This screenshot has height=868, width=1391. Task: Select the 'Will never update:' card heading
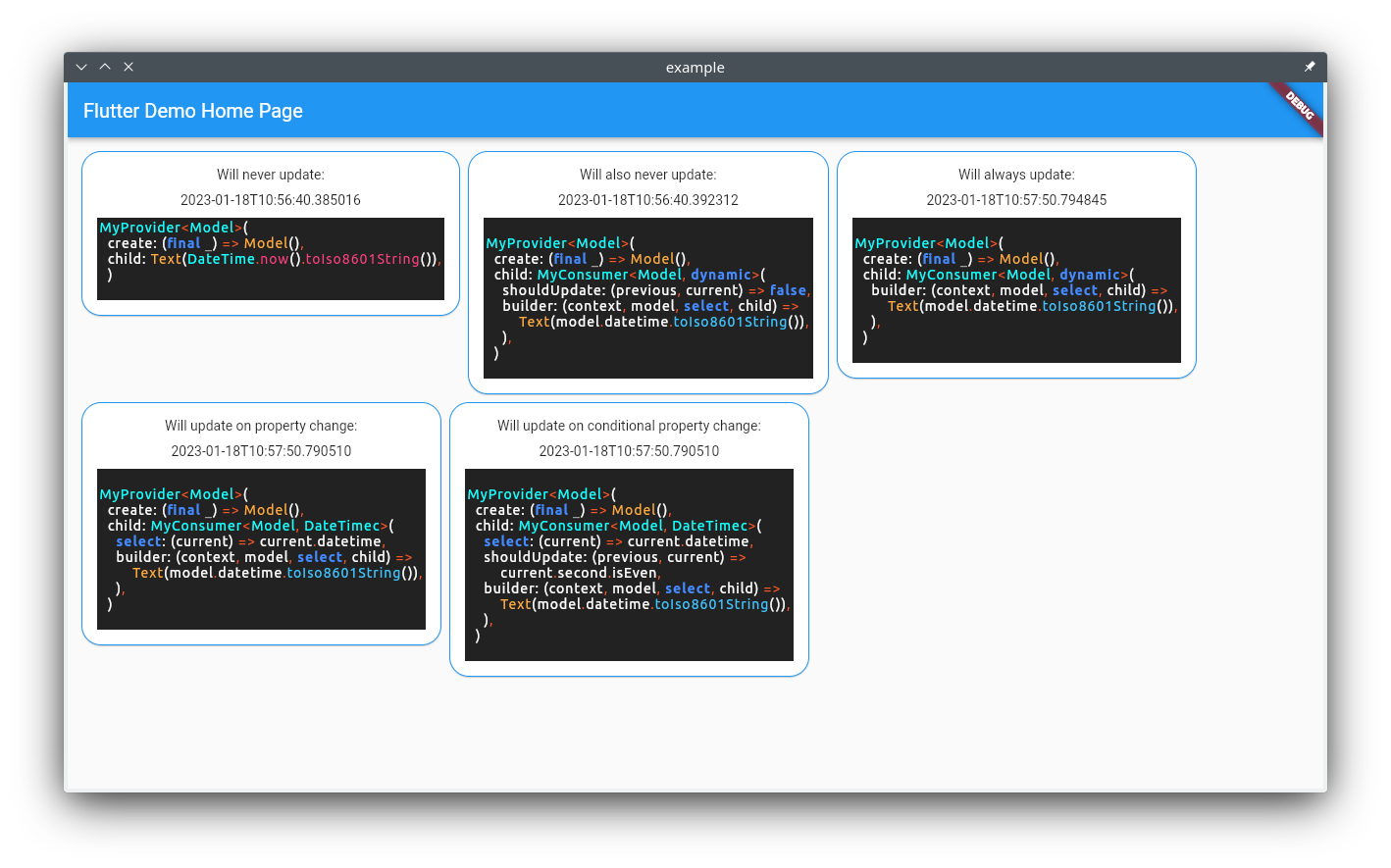coord(271,175)
